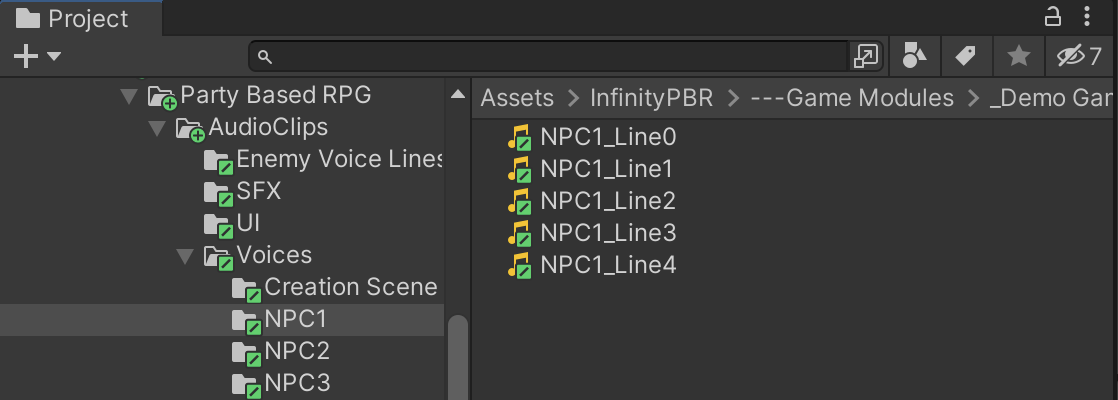Collapse the Voices folder arrow
The height and width of the screenshot is (400, 1118).
pyautogui.click(x=184, y=256)
